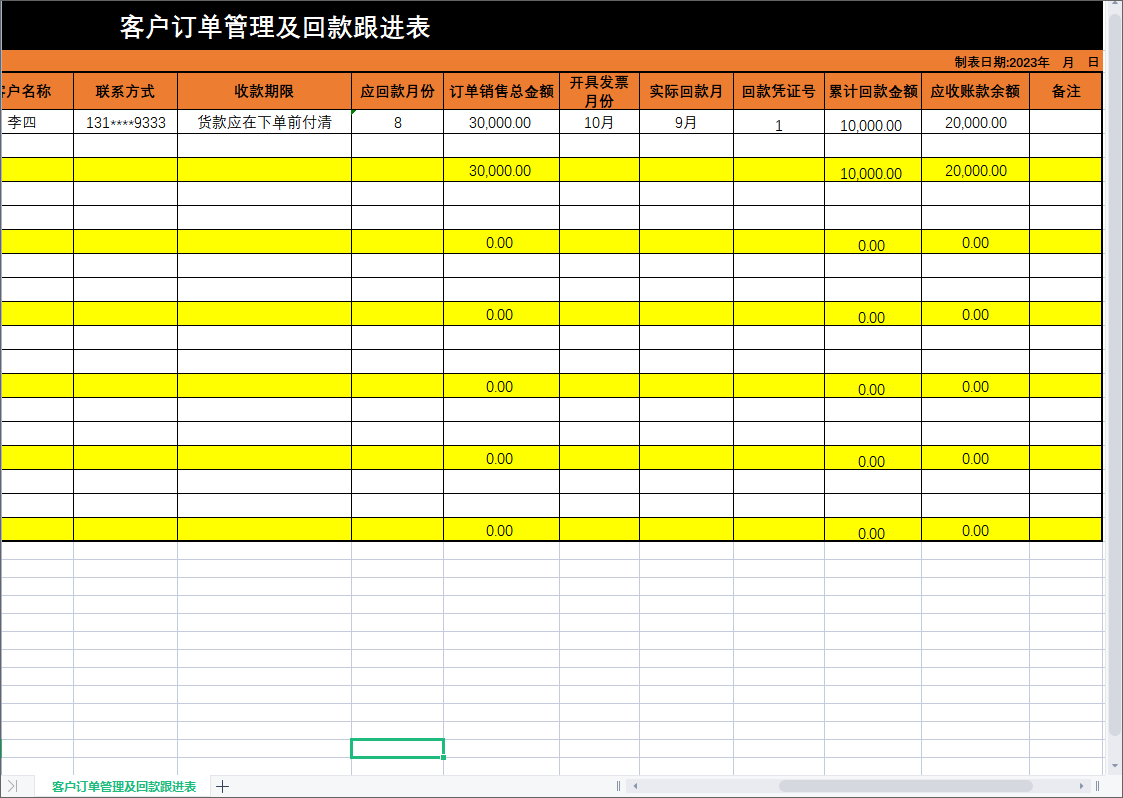This screenshot has width=1123, height=798.
Task: Select the actual payment month cell 9月
Action: (x=686, y=122)
